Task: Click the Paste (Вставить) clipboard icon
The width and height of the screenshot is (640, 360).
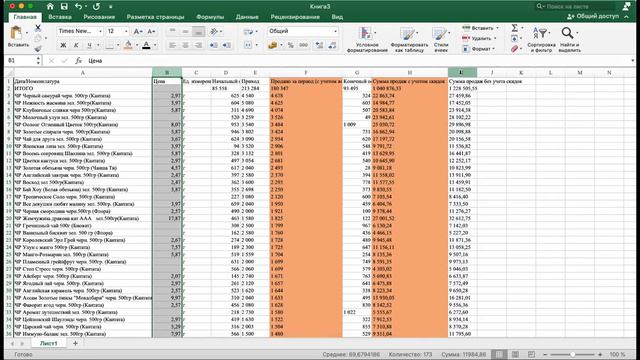Action: pyautogui.click(x=16, y=33)
